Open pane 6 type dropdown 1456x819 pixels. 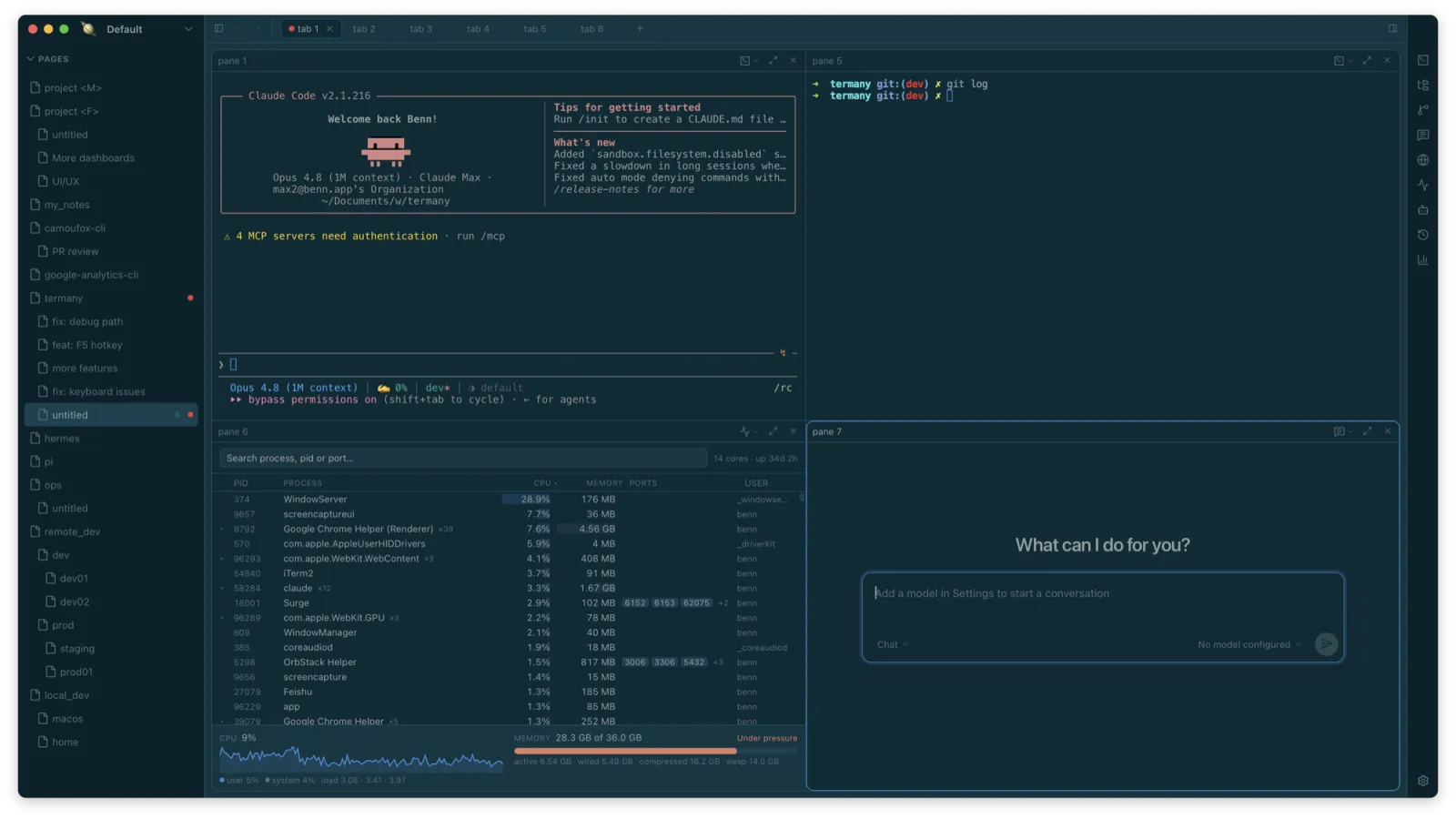(x=748, y=431)
